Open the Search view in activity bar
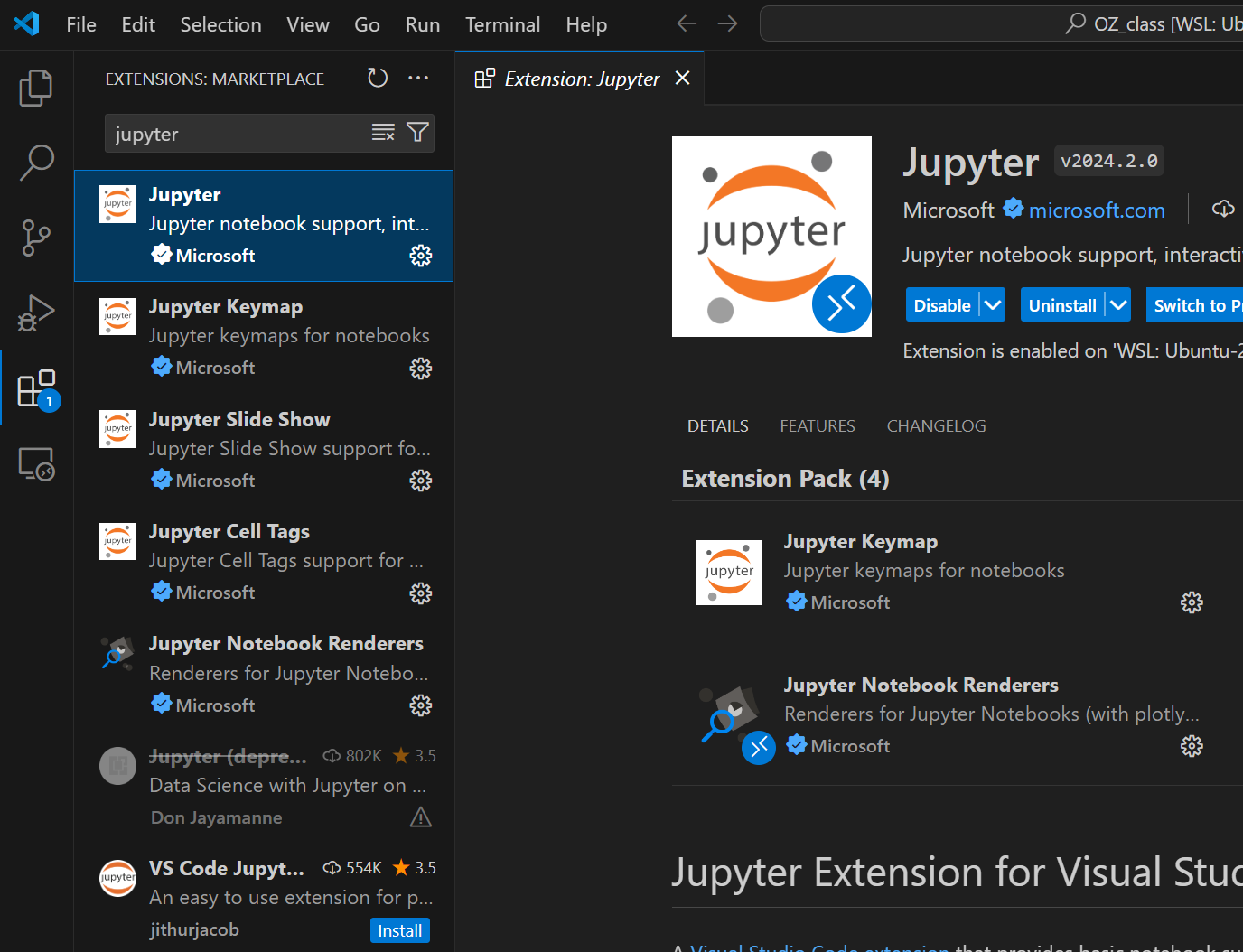The height and width of the screenshot is (952, 1243). 36,163
